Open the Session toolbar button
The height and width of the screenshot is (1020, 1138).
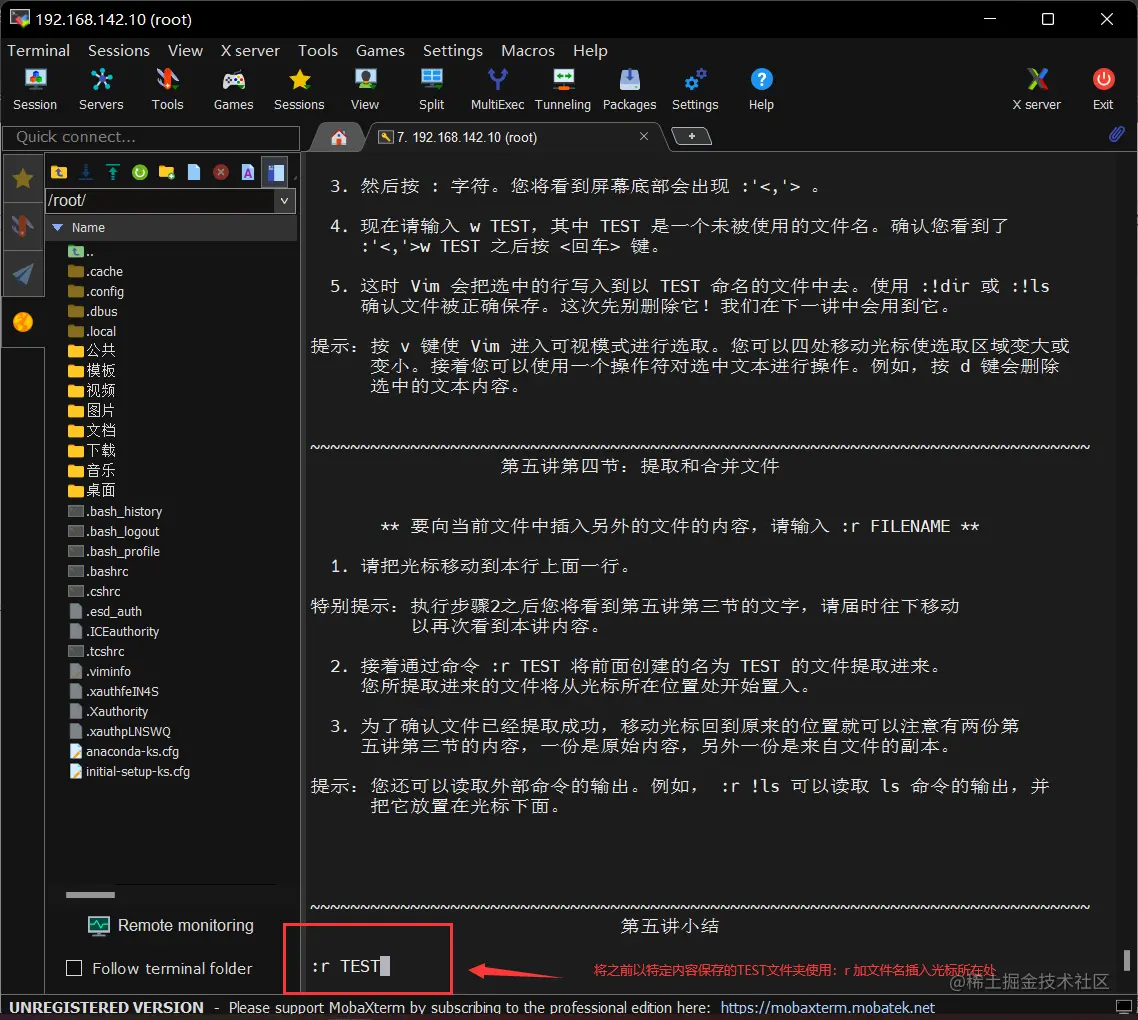35,89
